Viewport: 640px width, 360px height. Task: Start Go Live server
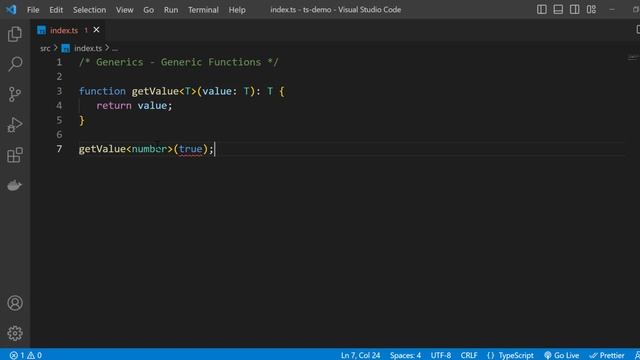coord(562,355)
